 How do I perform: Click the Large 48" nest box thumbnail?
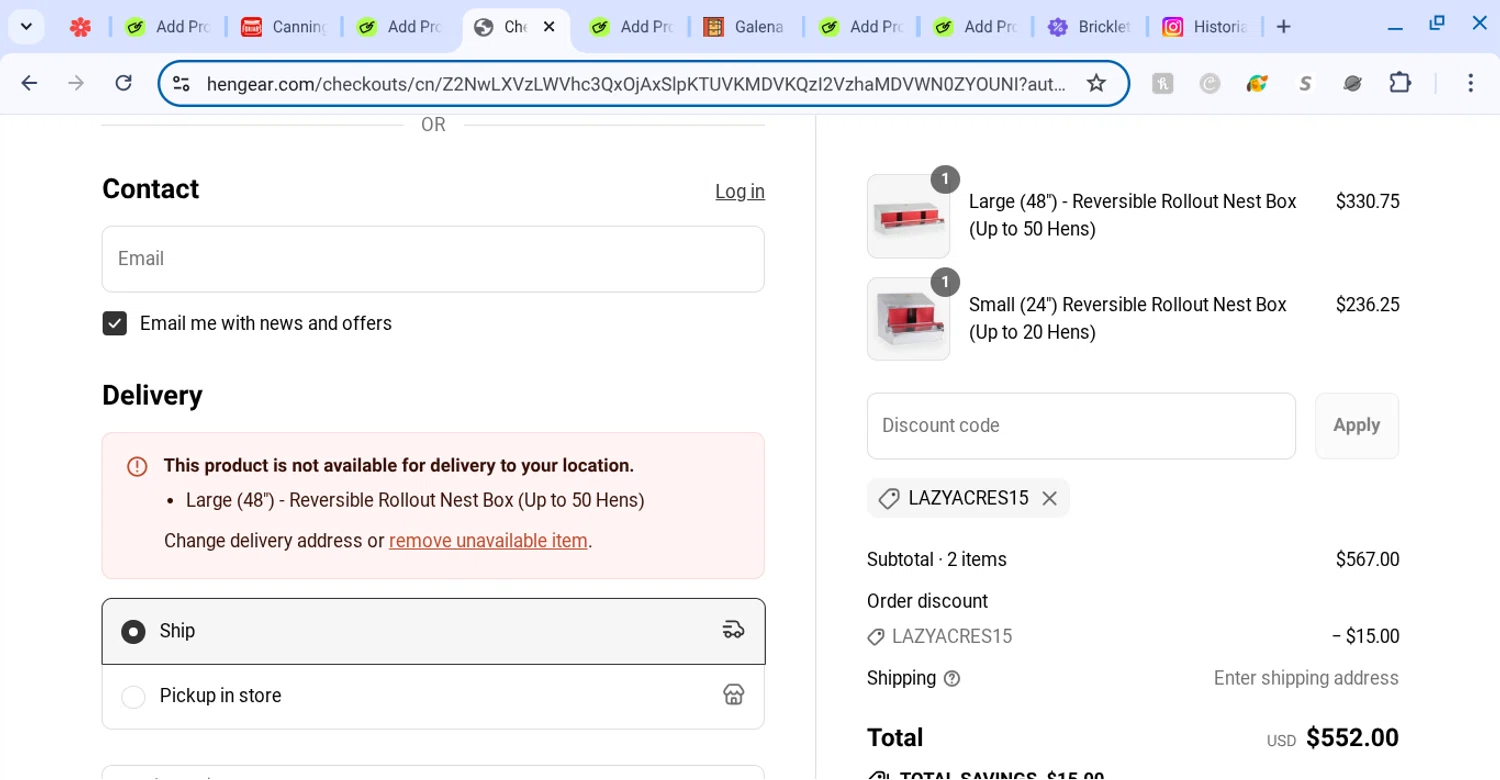coord(908,216)
